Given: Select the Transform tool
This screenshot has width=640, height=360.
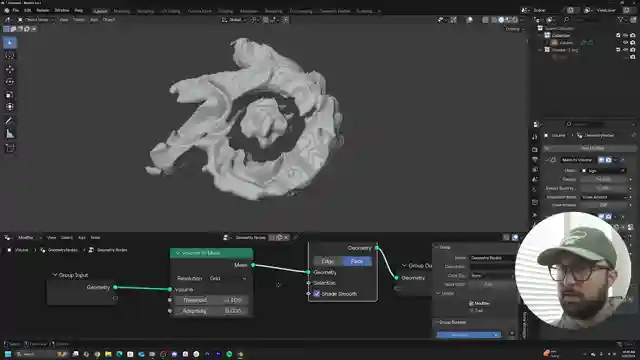Looking at the screenshot, I should (x=10, y=107).
